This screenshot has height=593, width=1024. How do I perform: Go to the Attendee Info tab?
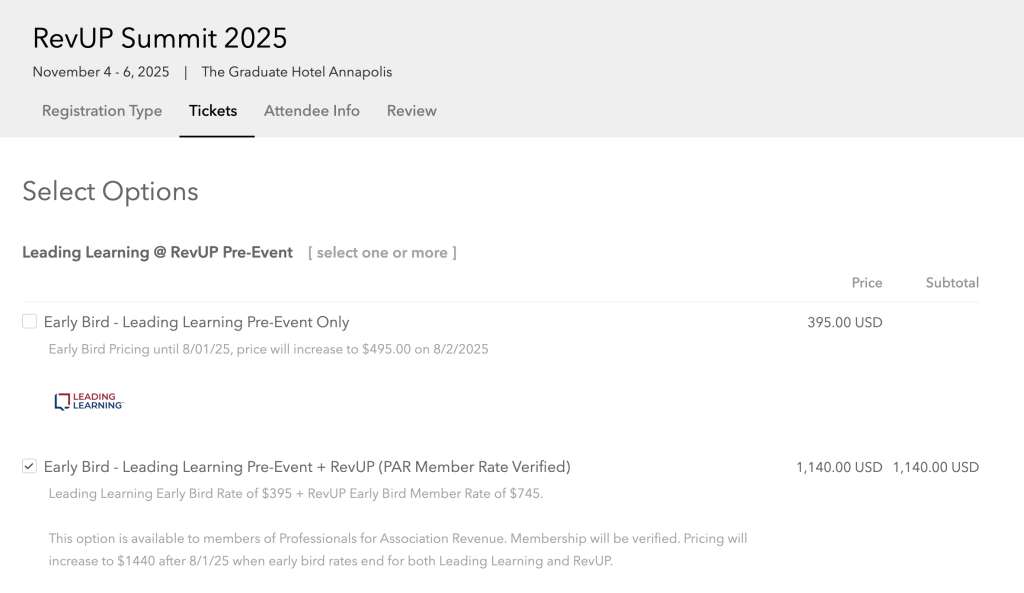tap(311, 111)
